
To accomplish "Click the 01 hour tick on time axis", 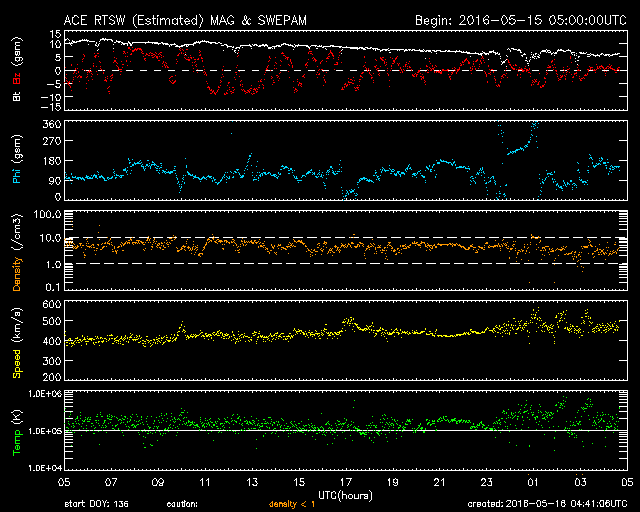I will click(532, 482).
